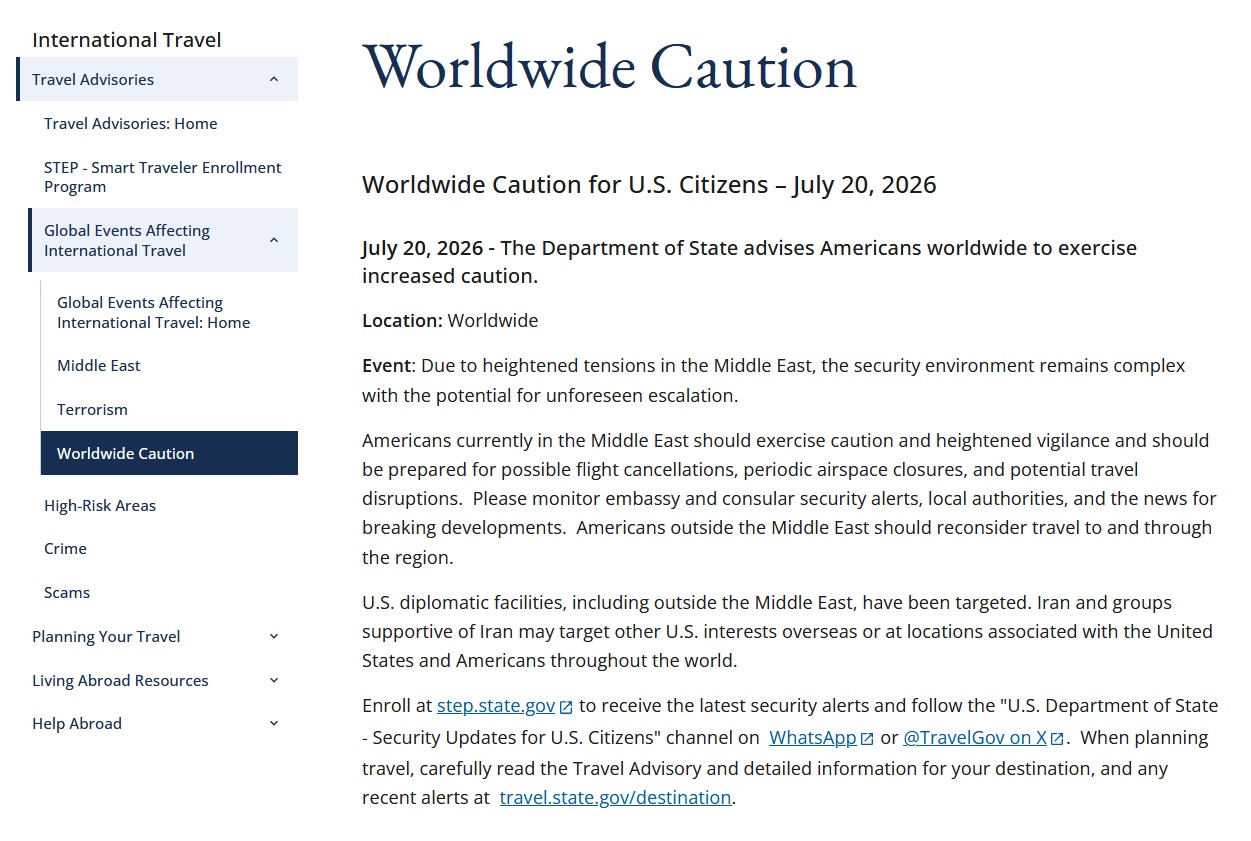
Task: Expand the Living Abroad Resources chevron
Action: pyautogui.click(x=274, y=681)
